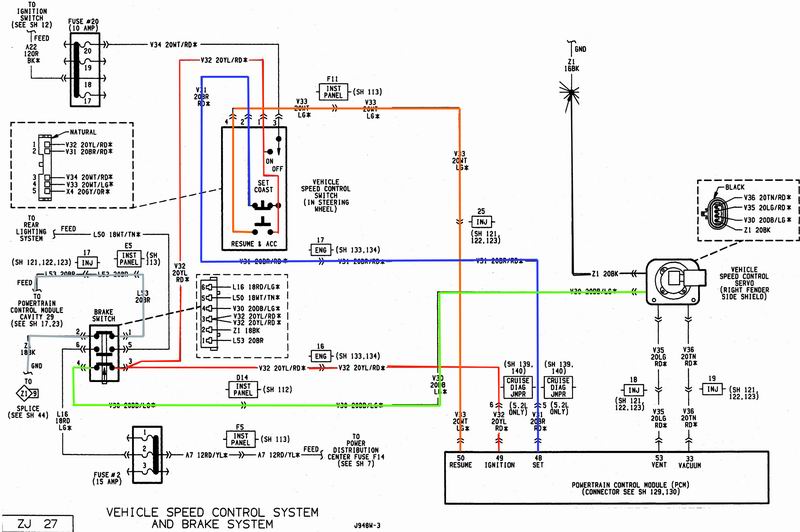800x532 pixels.
Task: Select the 25 INJ connector box
Action: (482, 221)
